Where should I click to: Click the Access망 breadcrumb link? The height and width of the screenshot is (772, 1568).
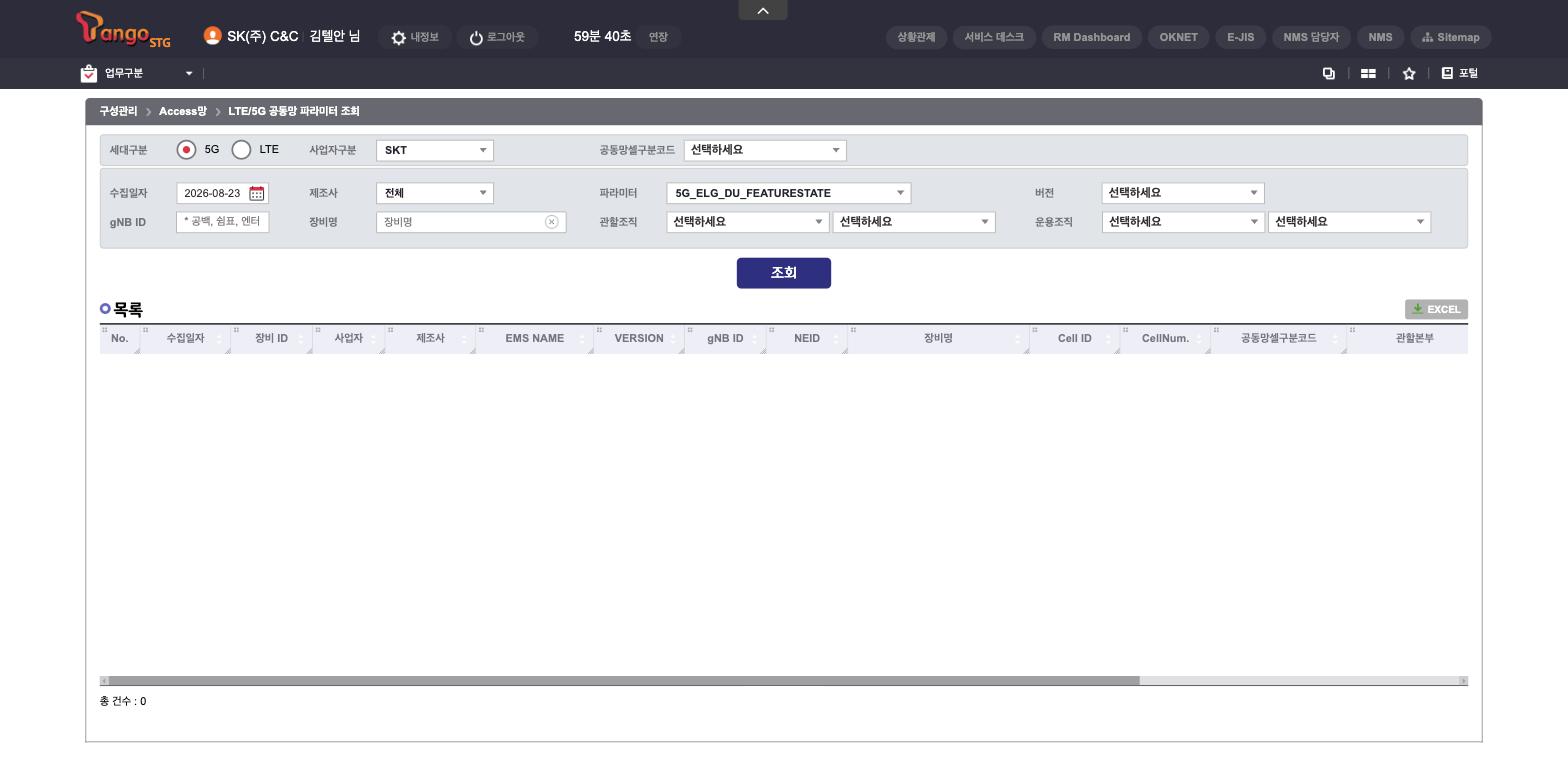tap(183, 111)
